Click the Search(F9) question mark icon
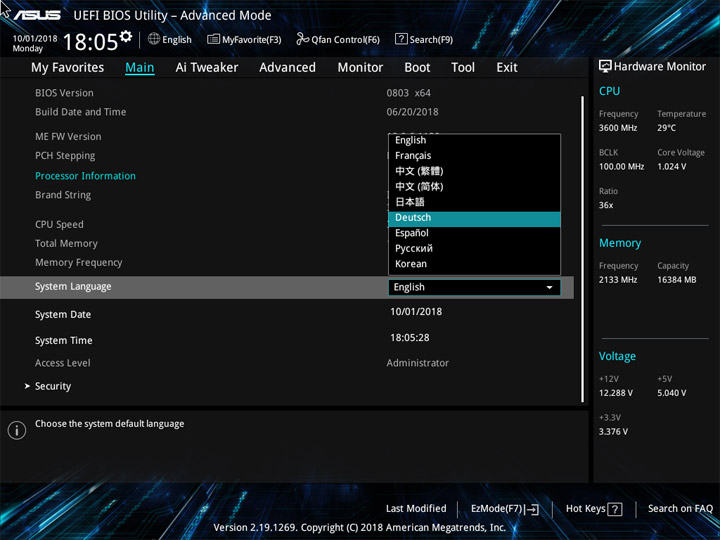The image size is (720, 540). 401,39
